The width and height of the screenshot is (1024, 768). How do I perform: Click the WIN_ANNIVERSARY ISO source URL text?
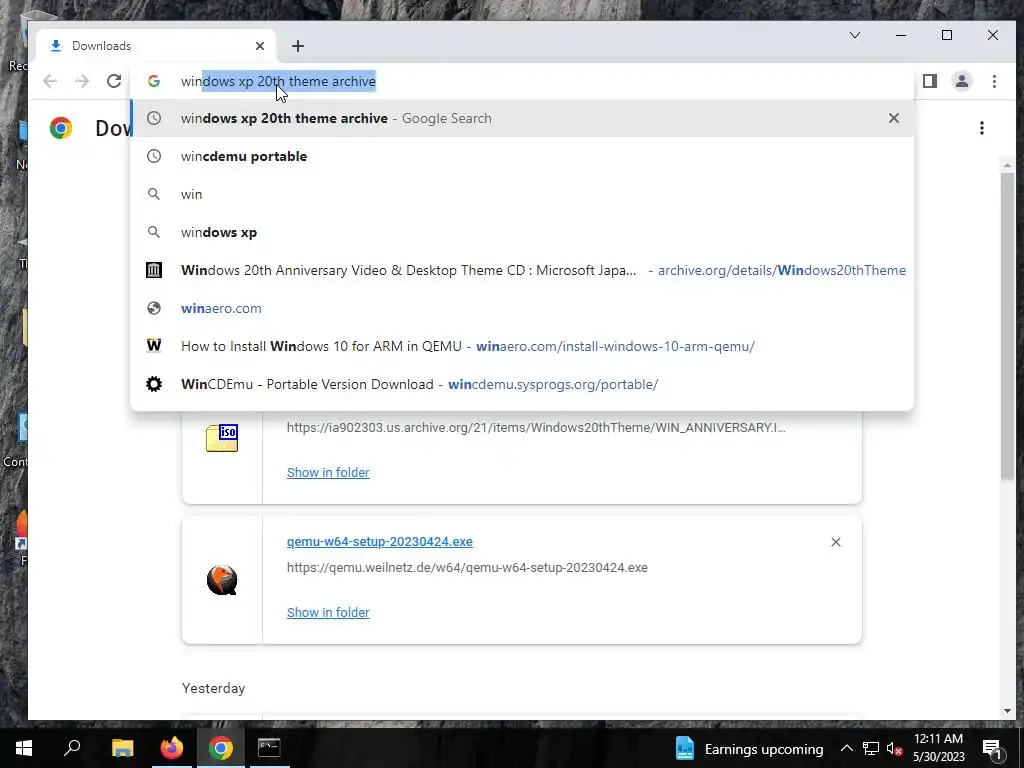536,427
